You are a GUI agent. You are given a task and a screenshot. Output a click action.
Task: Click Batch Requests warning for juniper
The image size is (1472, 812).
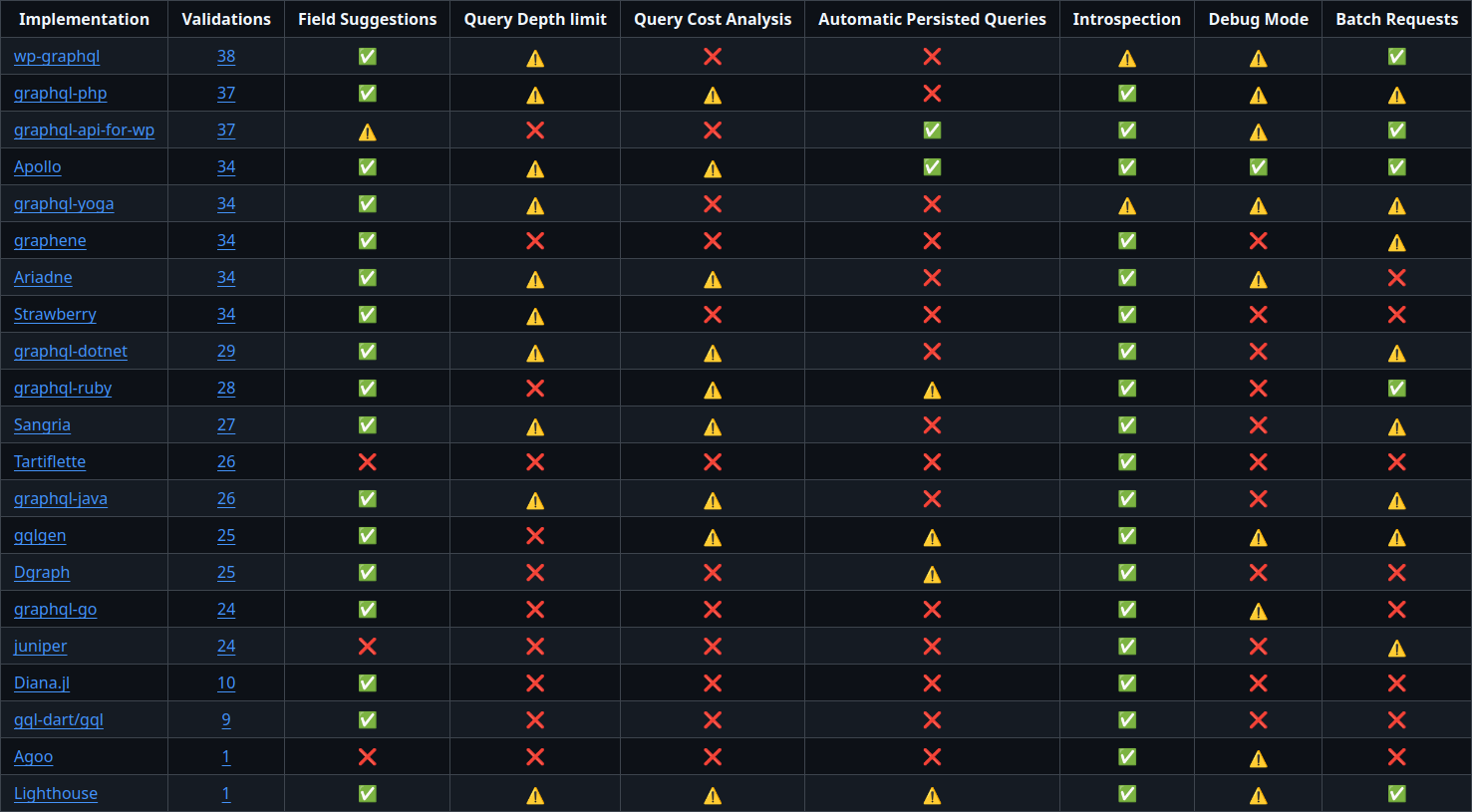1397,648
